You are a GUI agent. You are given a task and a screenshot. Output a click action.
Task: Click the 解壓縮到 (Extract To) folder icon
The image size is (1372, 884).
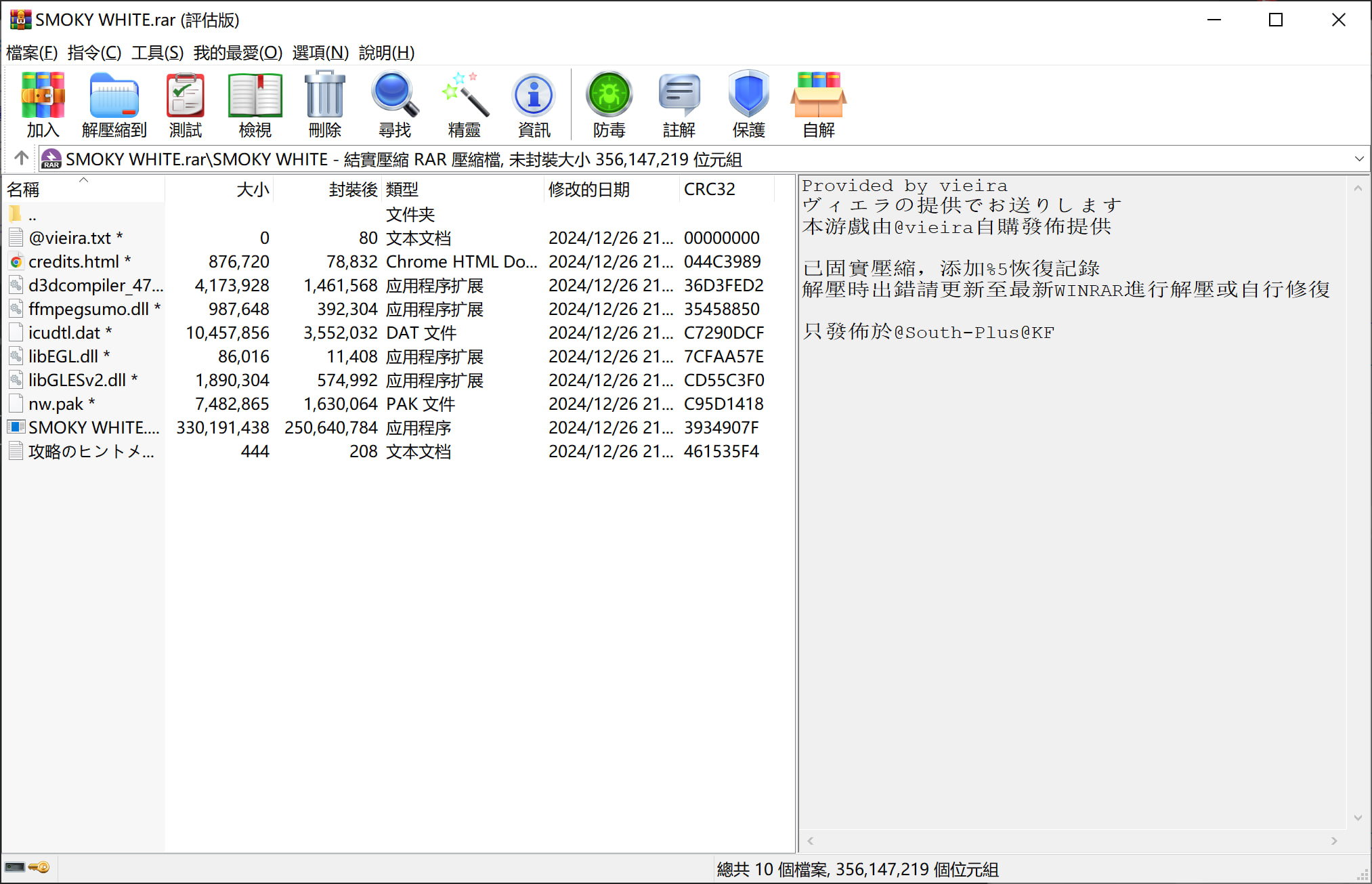pos(114,96)
